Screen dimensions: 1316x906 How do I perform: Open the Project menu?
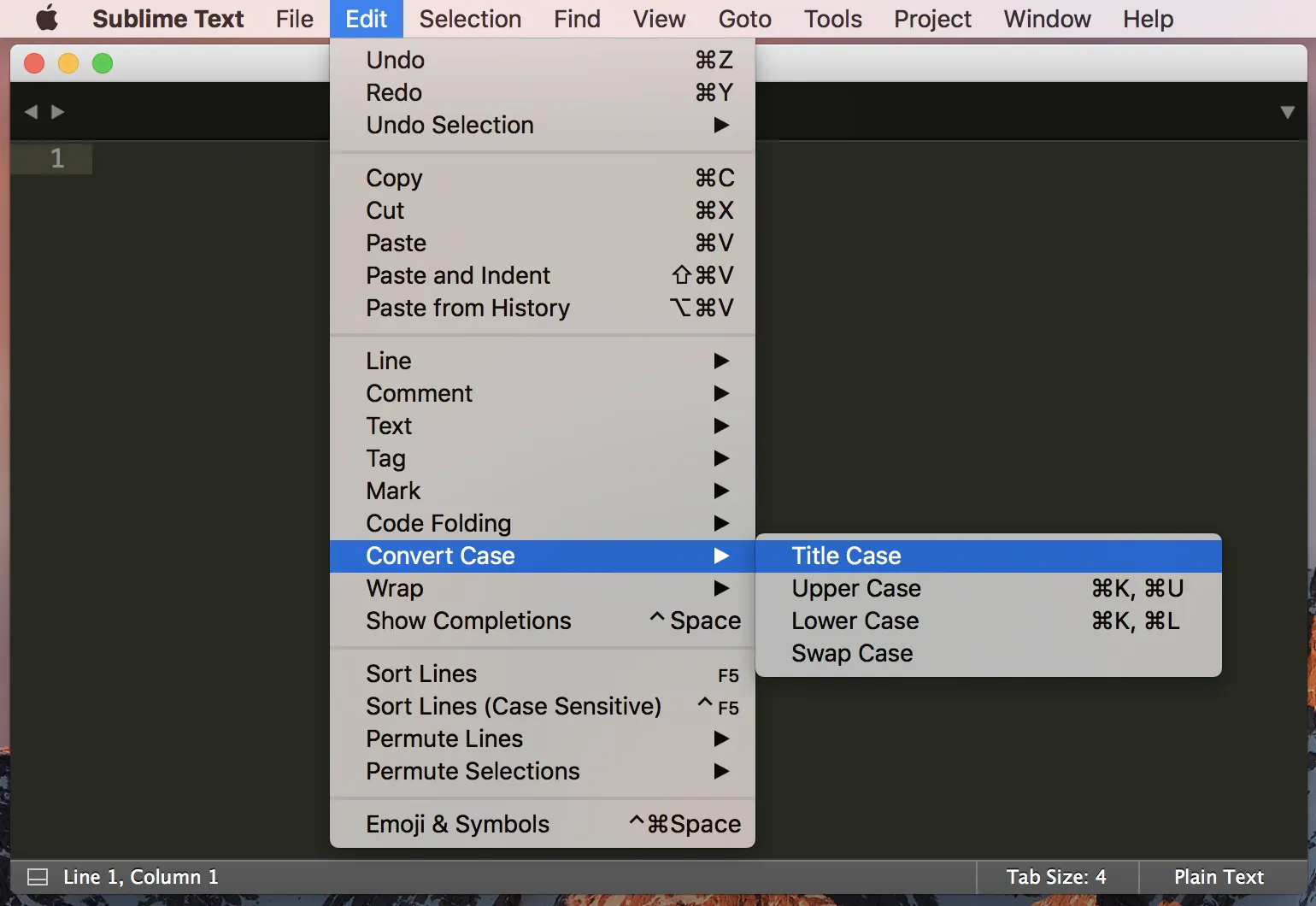coord(932,19)
